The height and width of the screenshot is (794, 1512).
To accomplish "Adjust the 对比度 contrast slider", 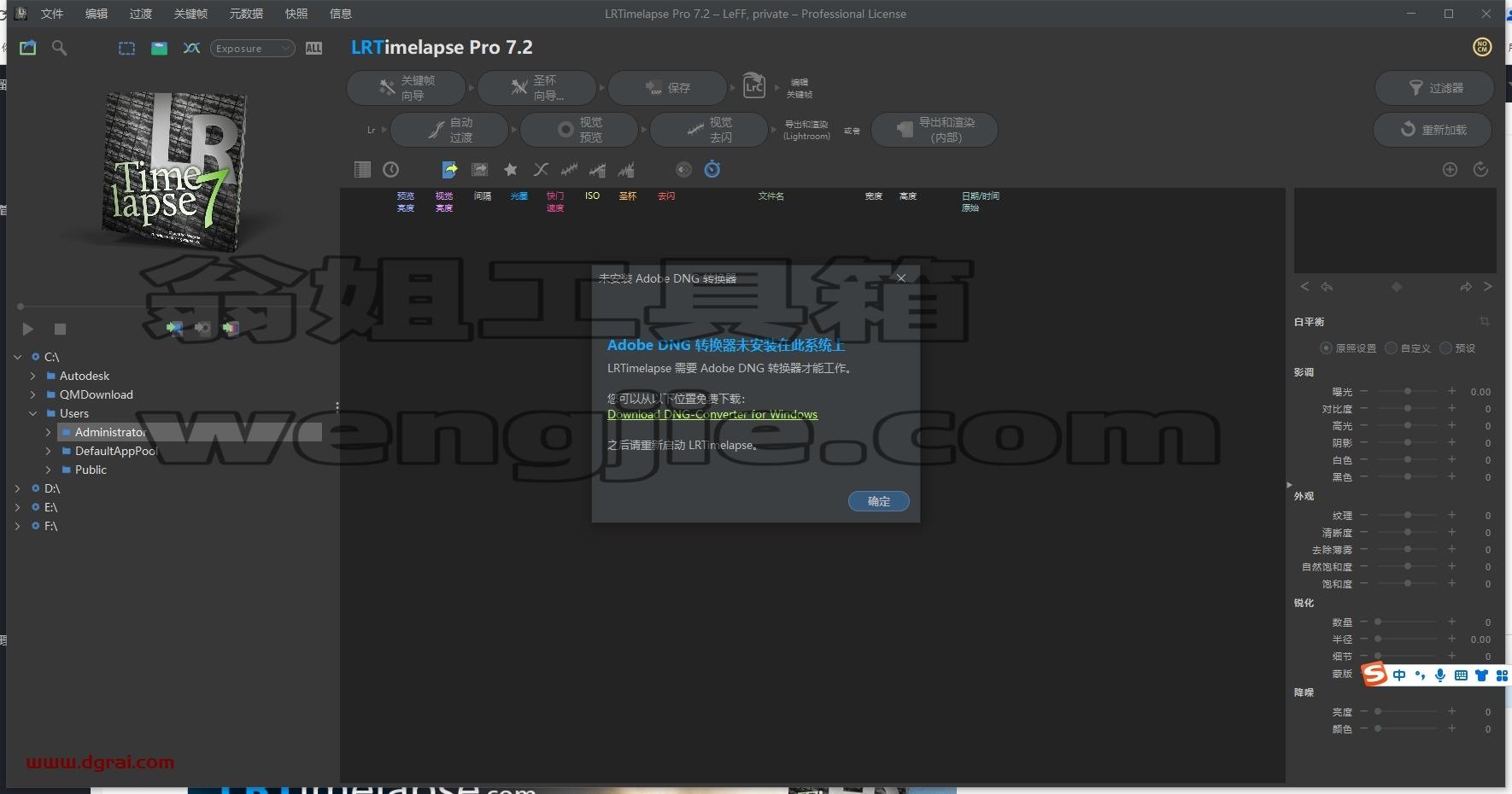I will coord(1407,408).
